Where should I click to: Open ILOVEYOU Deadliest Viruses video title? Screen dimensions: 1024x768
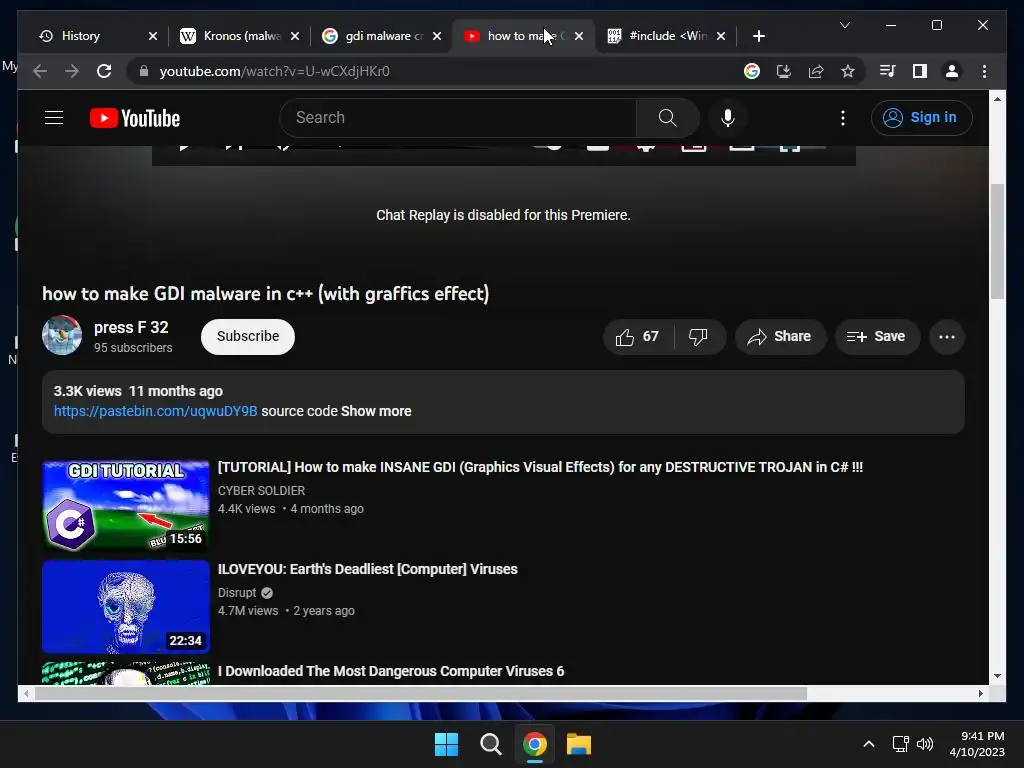coord(368,569)
